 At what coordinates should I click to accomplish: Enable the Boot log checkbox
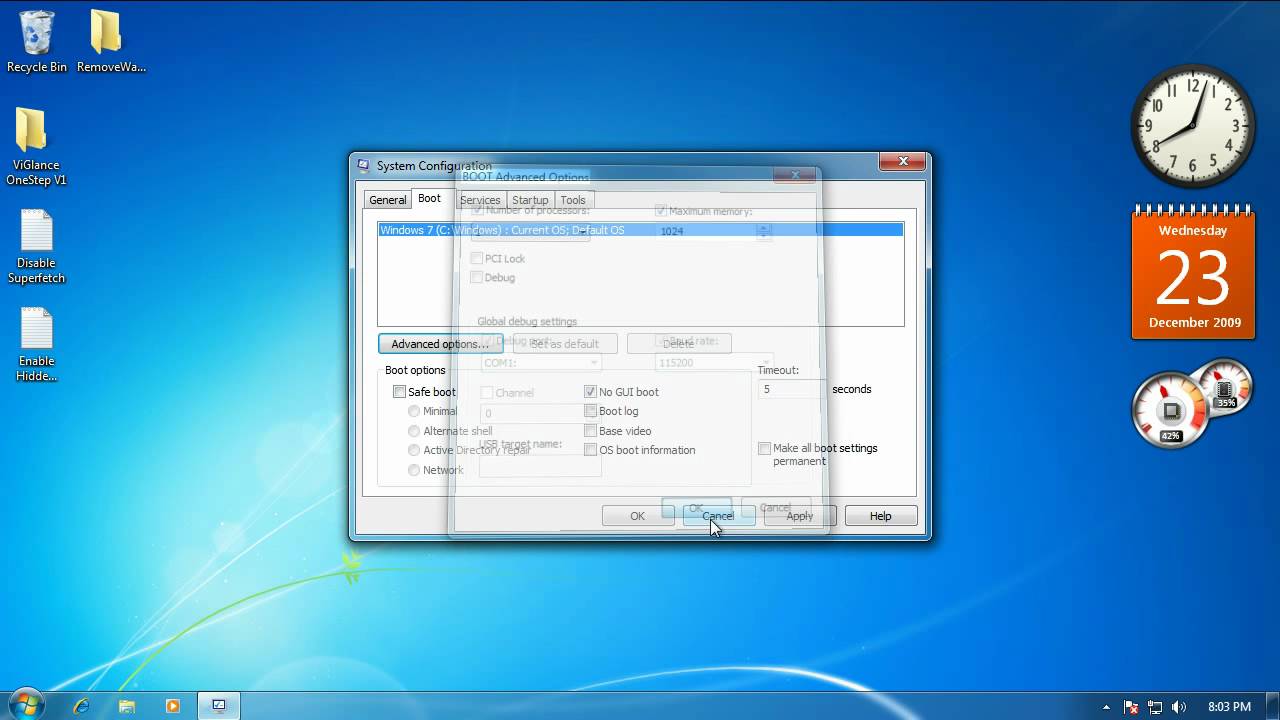[x=591, y=411]
